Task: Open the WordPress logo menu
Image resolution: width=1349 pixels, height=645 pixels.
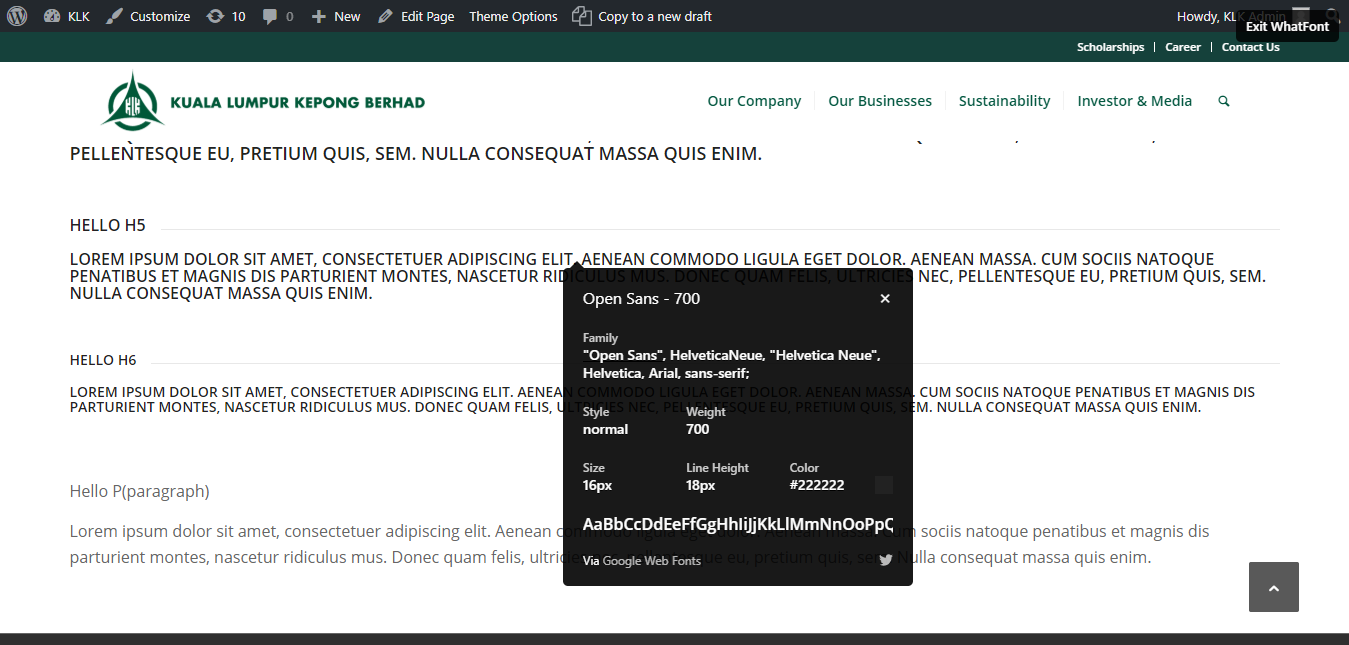Action: [x=18, y=16]
